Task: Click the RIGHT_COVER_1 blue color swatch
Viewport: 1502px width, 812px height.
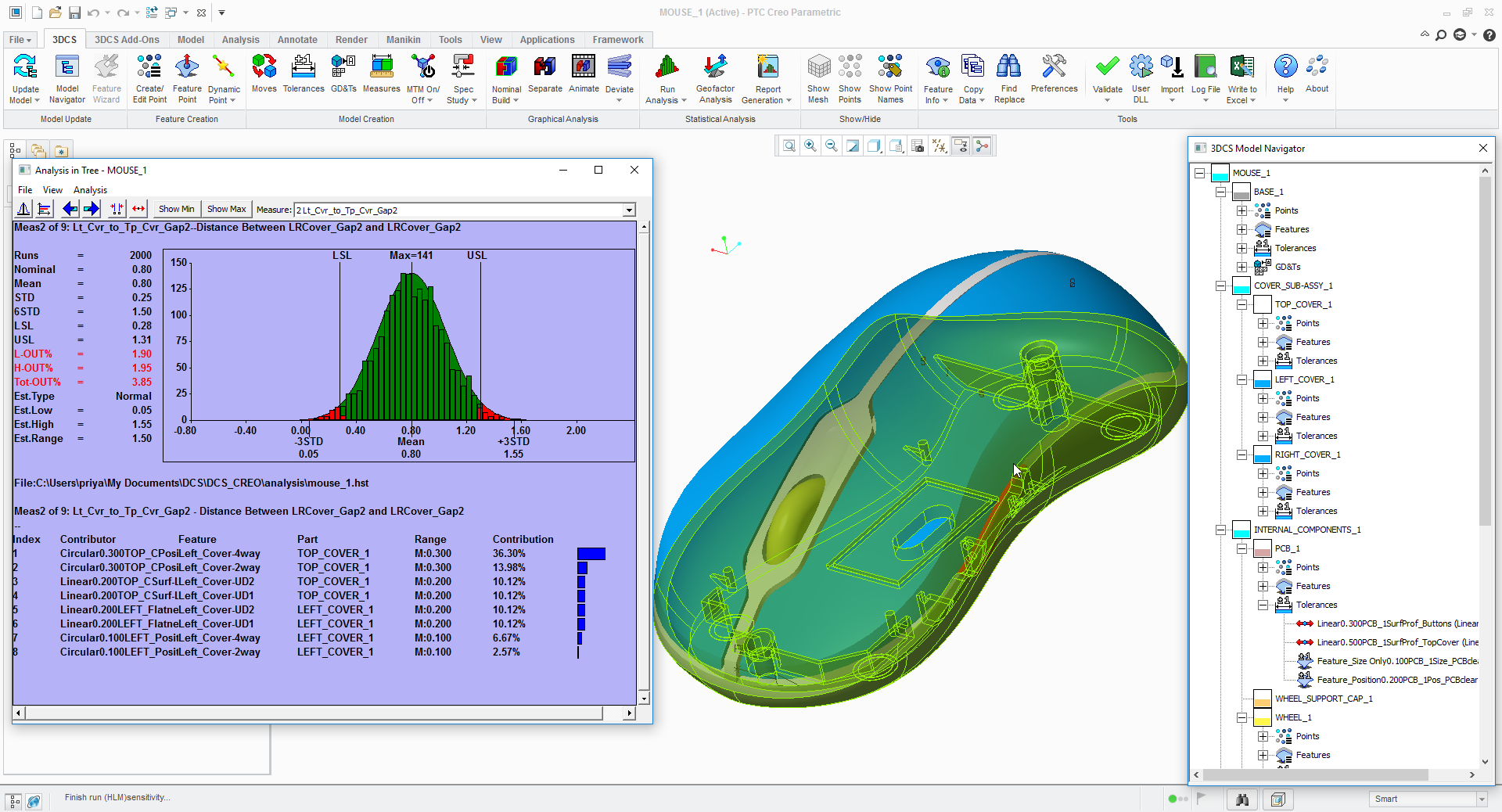Action: click(x=1262, y=455)
